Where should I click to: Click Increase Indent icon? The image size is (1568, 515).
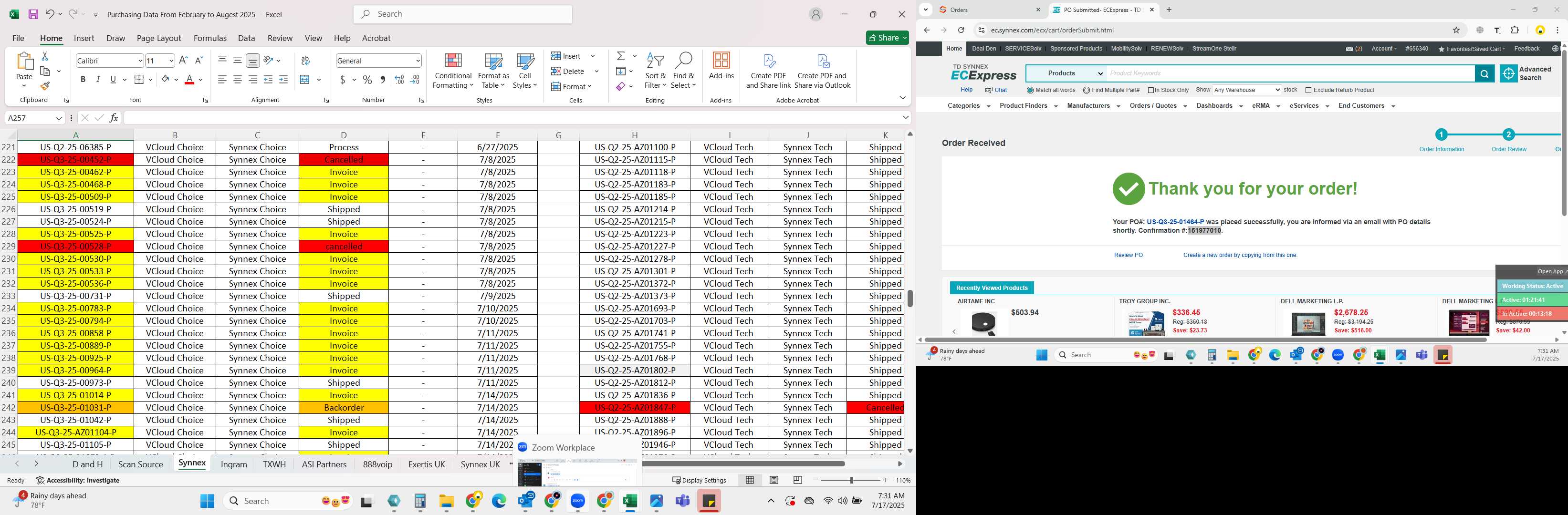pyautogui.click(x=283, y=80)
